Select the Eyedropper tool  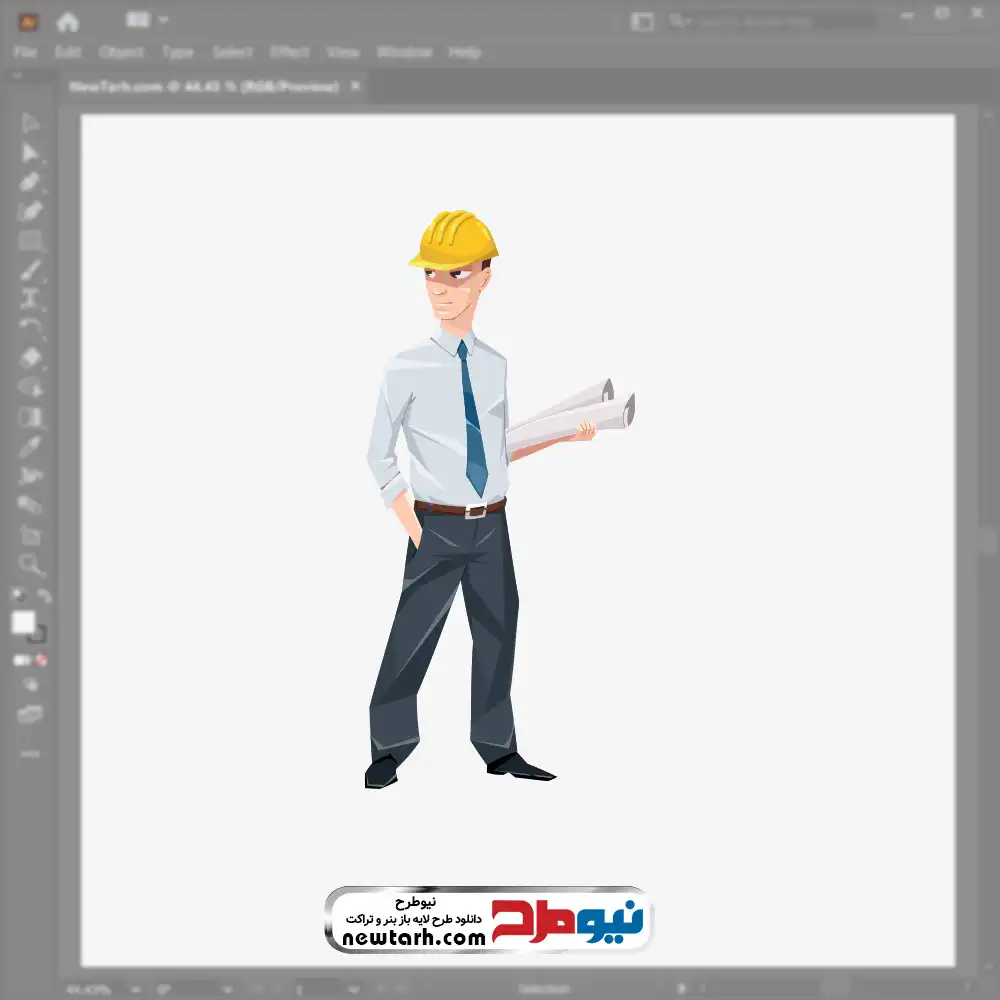point(30,446)
